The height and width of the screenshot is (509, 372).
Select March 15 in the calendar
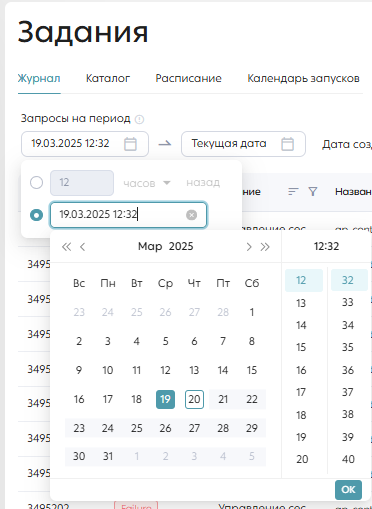[x=252, y=370]
